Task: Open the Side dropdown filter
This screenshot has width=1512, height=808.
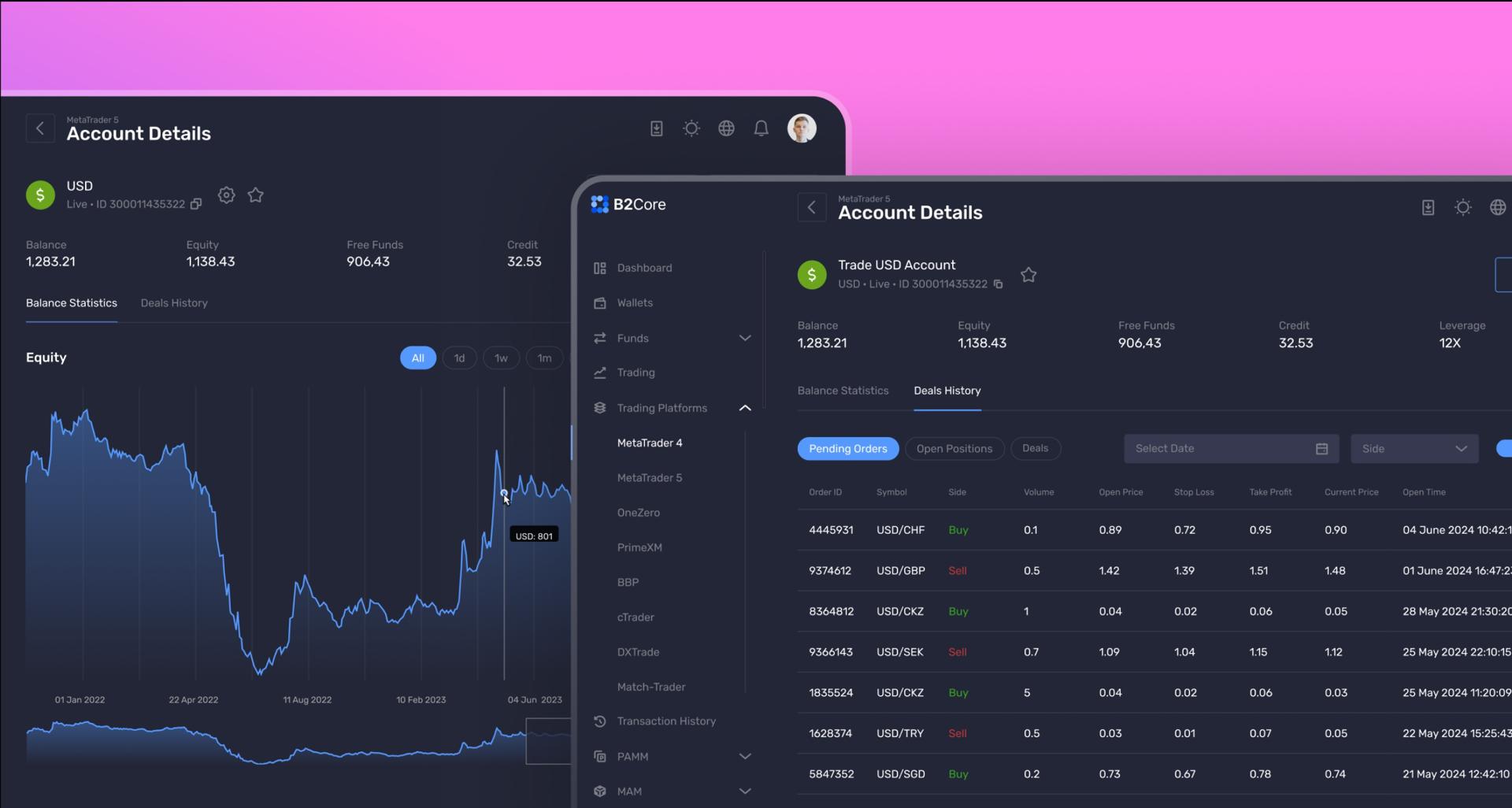Action: 1414,449
